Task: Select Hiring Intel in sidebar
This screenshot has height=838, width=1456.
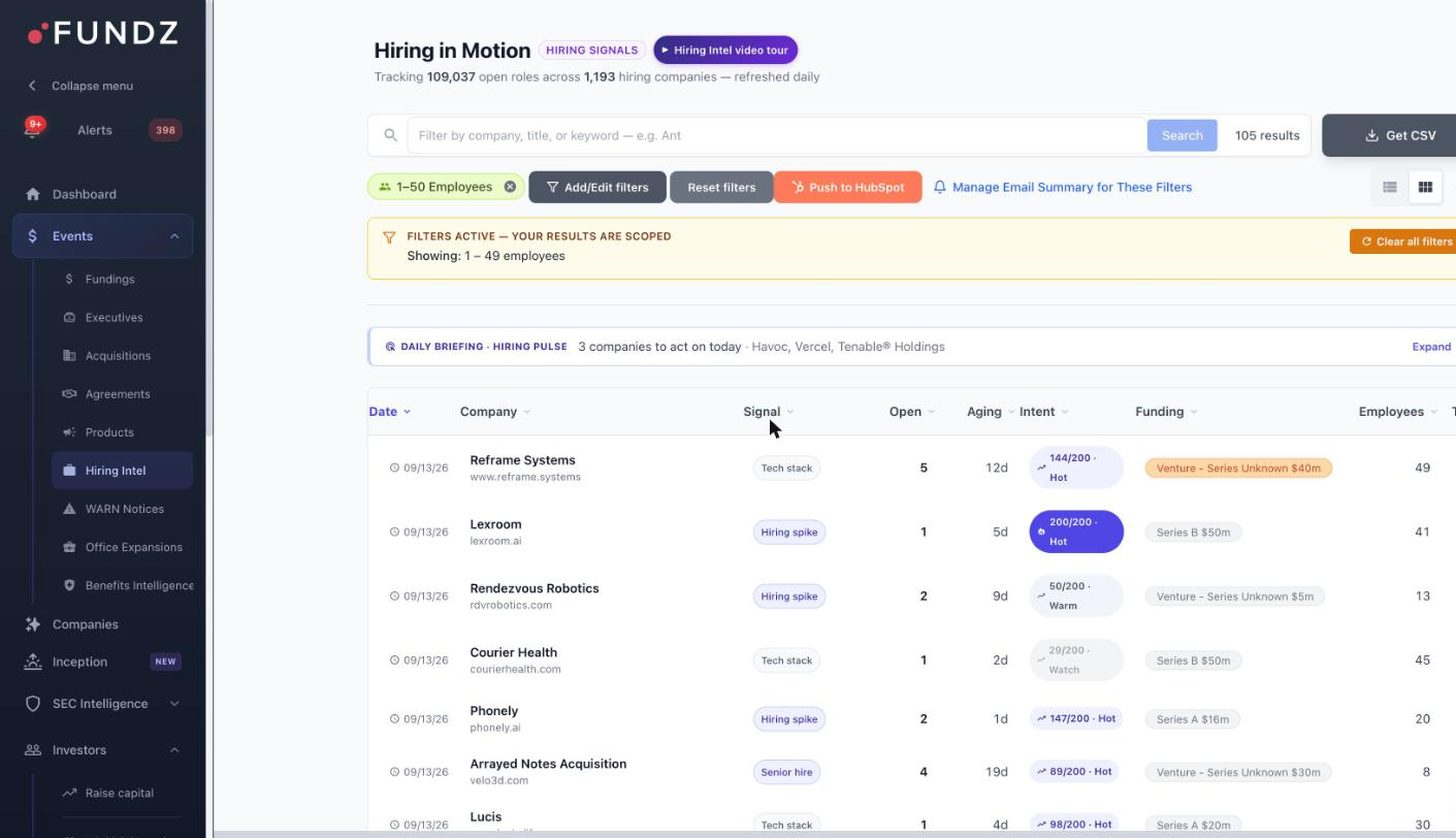Action: pyautogui.click(x=122, y=470)
